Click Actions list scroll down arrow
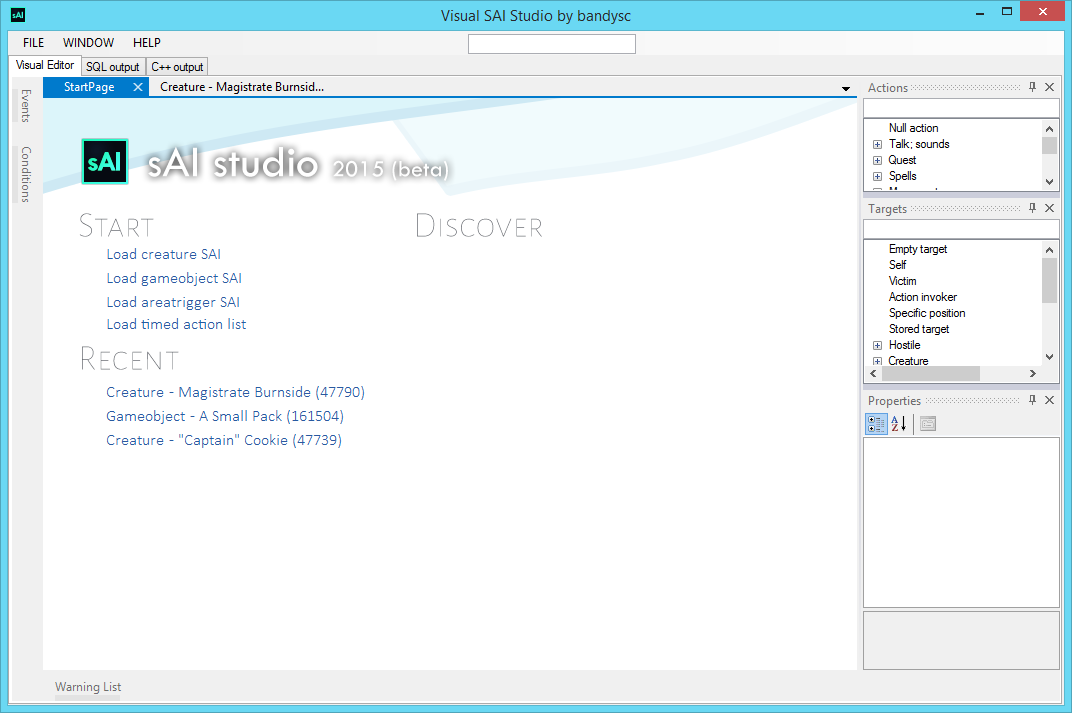This screenshot has width=1072, height=713. click(x=1049, y=182)
